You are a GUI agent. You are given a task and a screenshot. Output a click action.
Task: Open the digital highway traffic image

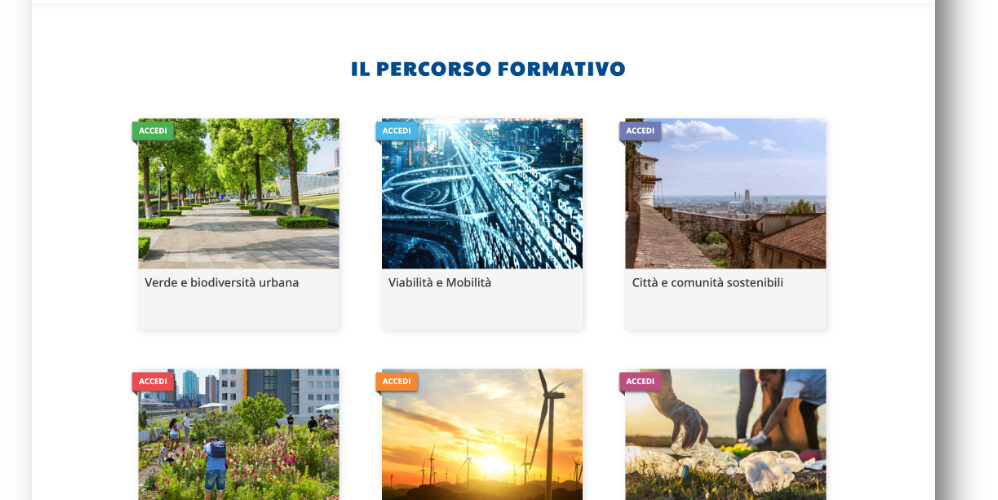(x=482, y=193)
